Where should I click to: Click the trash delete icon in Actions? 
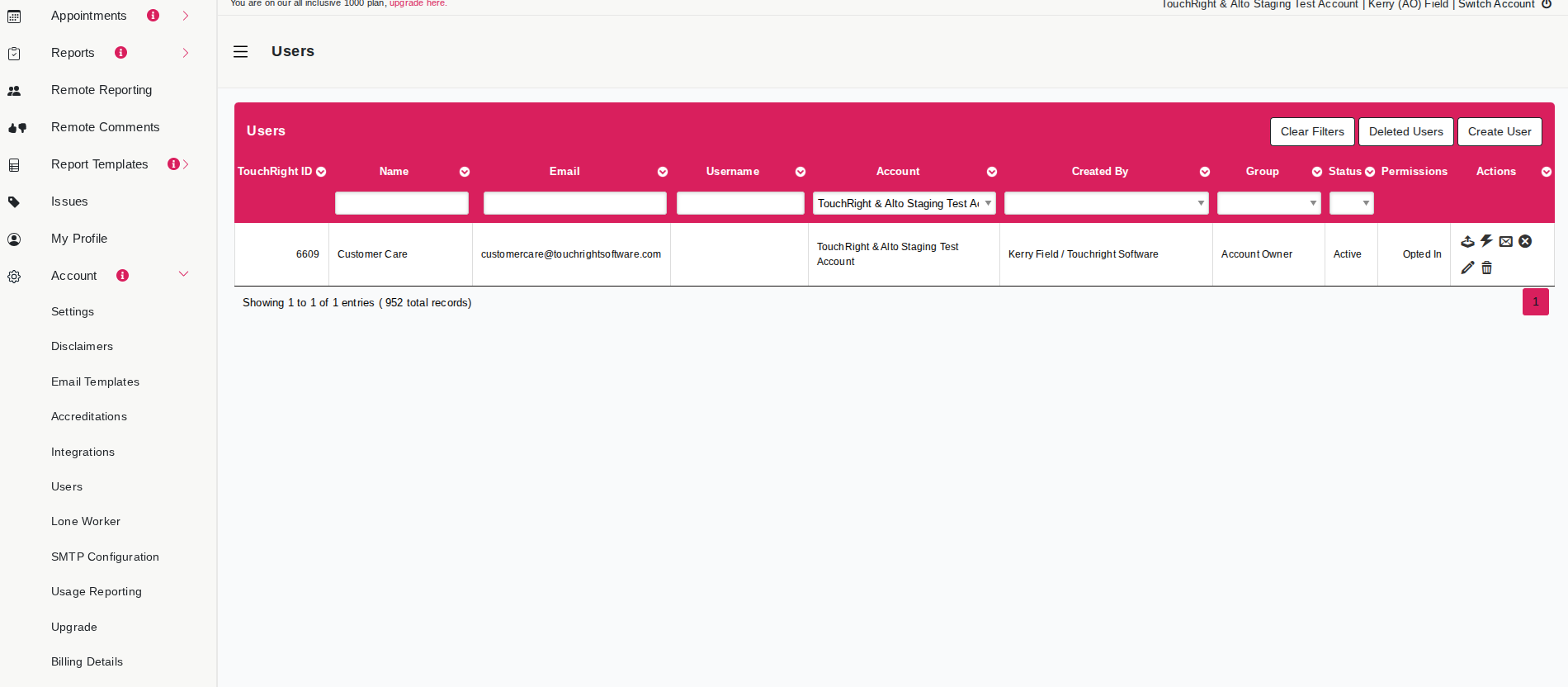(x=1486, y=268)
